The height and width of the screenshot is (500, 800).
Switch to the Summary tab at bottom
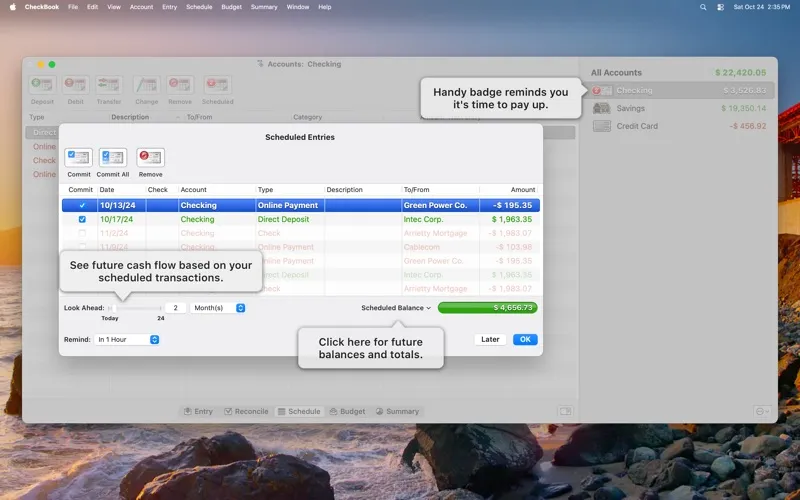[397, 411]
